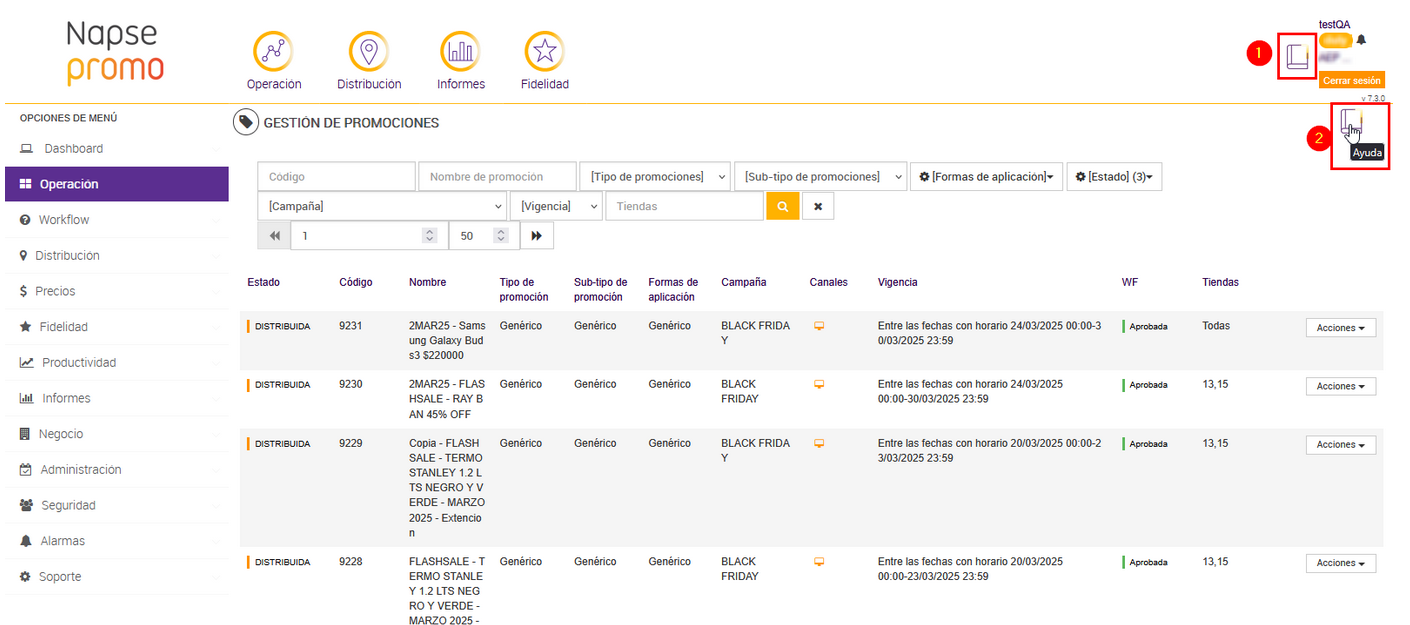Expand the Tipo de promociones dropdown

pos(655,177)
